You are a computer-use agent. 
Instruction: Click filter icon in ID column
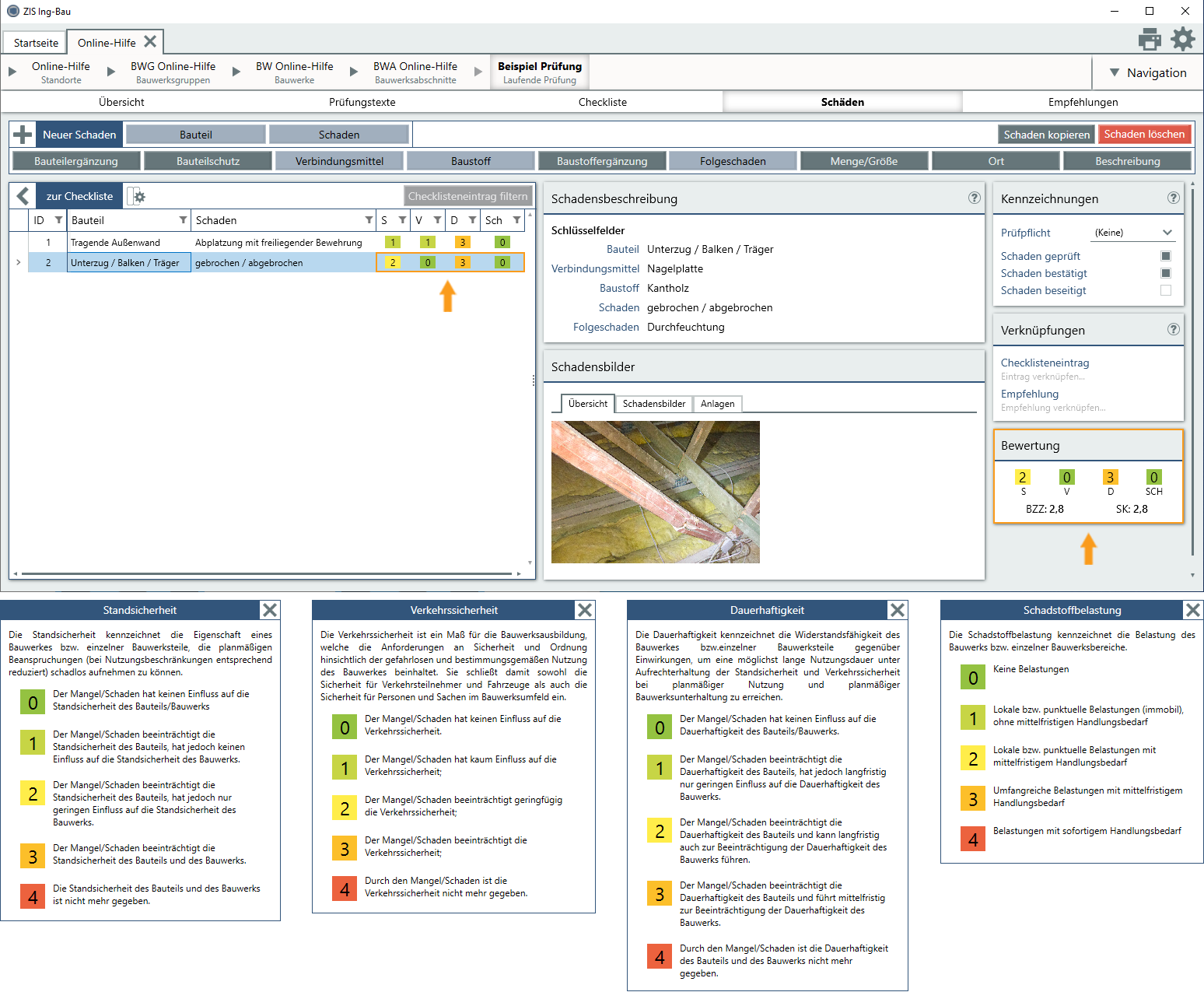[x=58, y=220]
